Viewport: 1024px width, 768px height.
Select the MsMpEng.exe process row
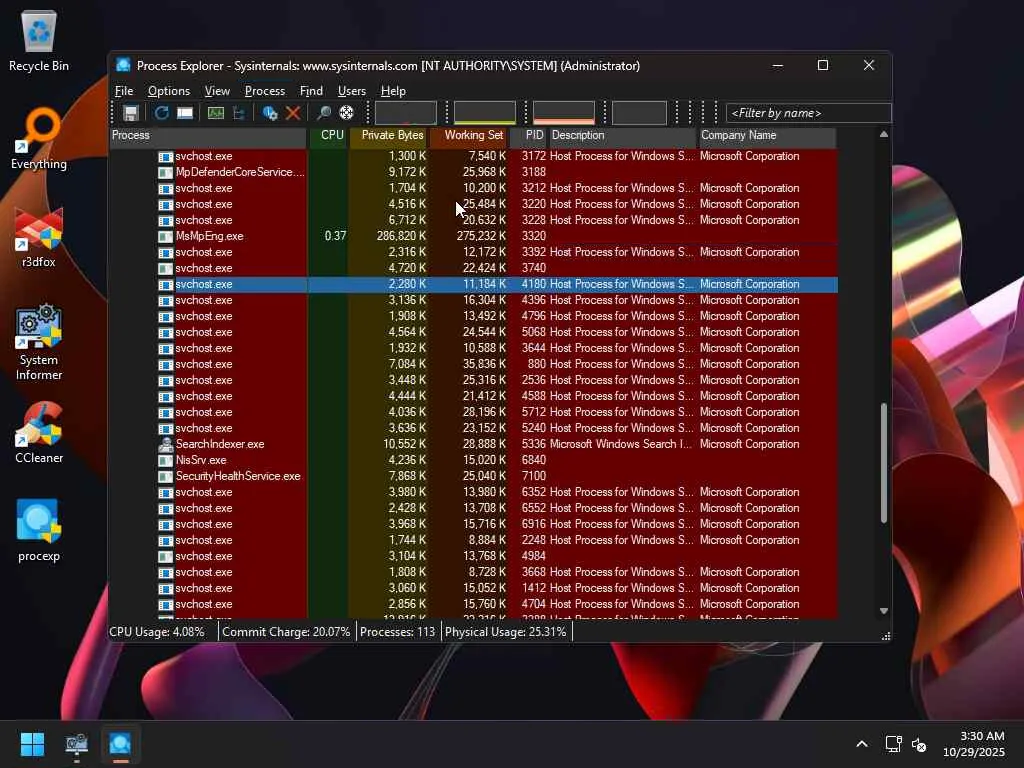click(473, 236)
